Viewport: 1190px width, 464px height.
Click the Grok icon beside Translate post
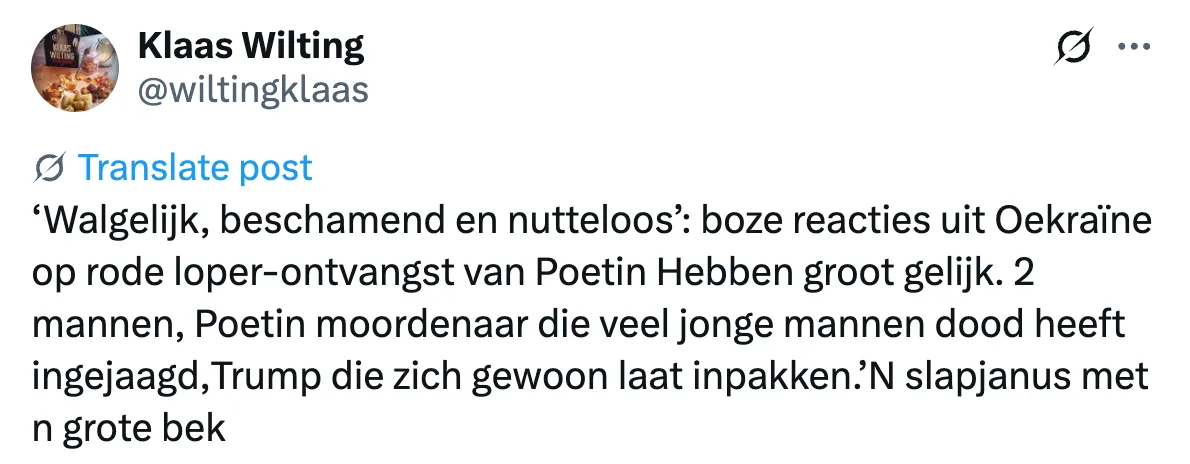coord(49,168)
